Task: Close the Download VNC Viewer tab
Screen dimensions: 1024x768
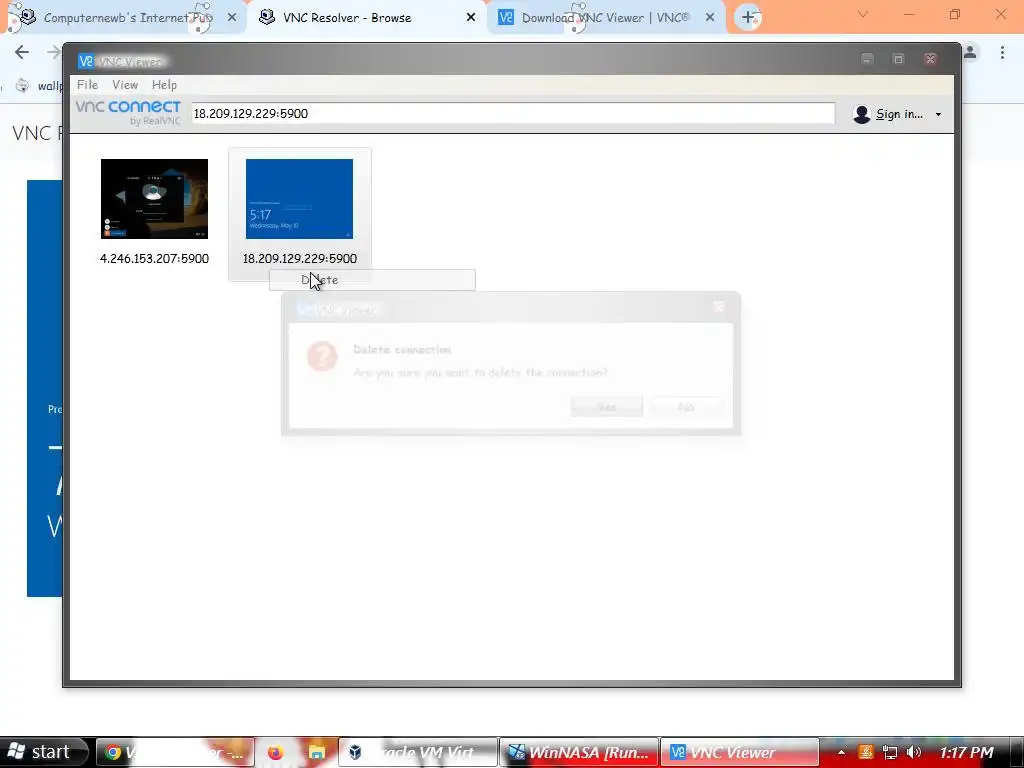Action: click(710, 18)
